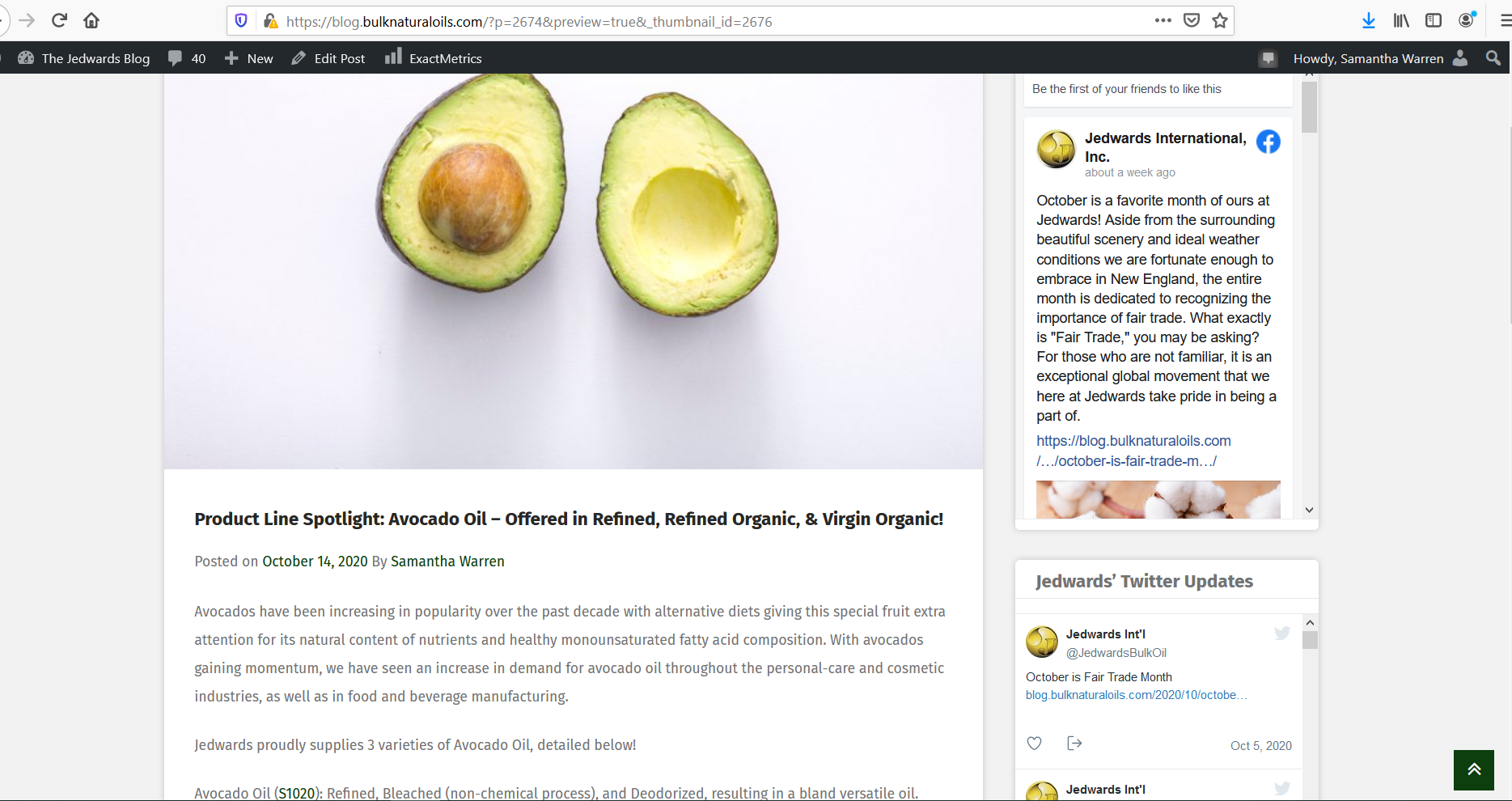Go to the browser home page icon
This screenshot has width=1512, height=801.
[x=91, y=20]
